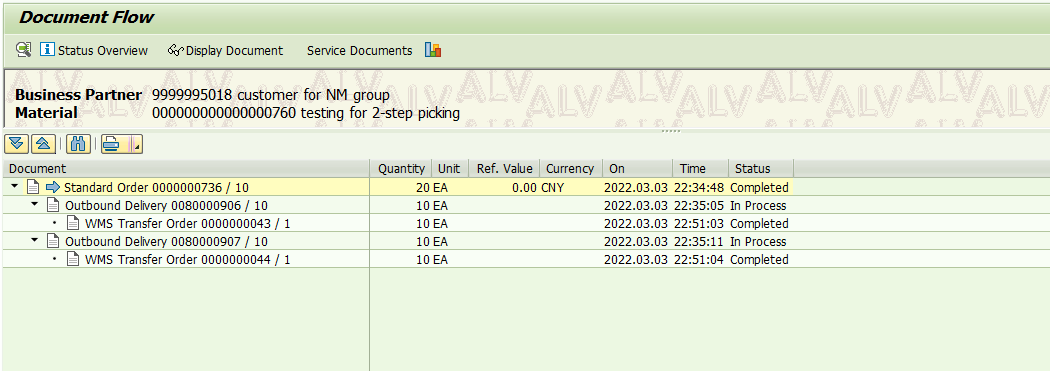
Task: Click Ref. Value 0.00 cell
Action: (x=523, y=188)
